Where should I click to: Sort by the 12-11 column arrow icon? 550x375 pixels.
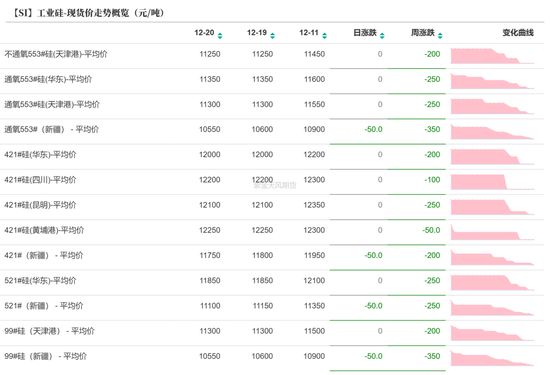point(324,35)
